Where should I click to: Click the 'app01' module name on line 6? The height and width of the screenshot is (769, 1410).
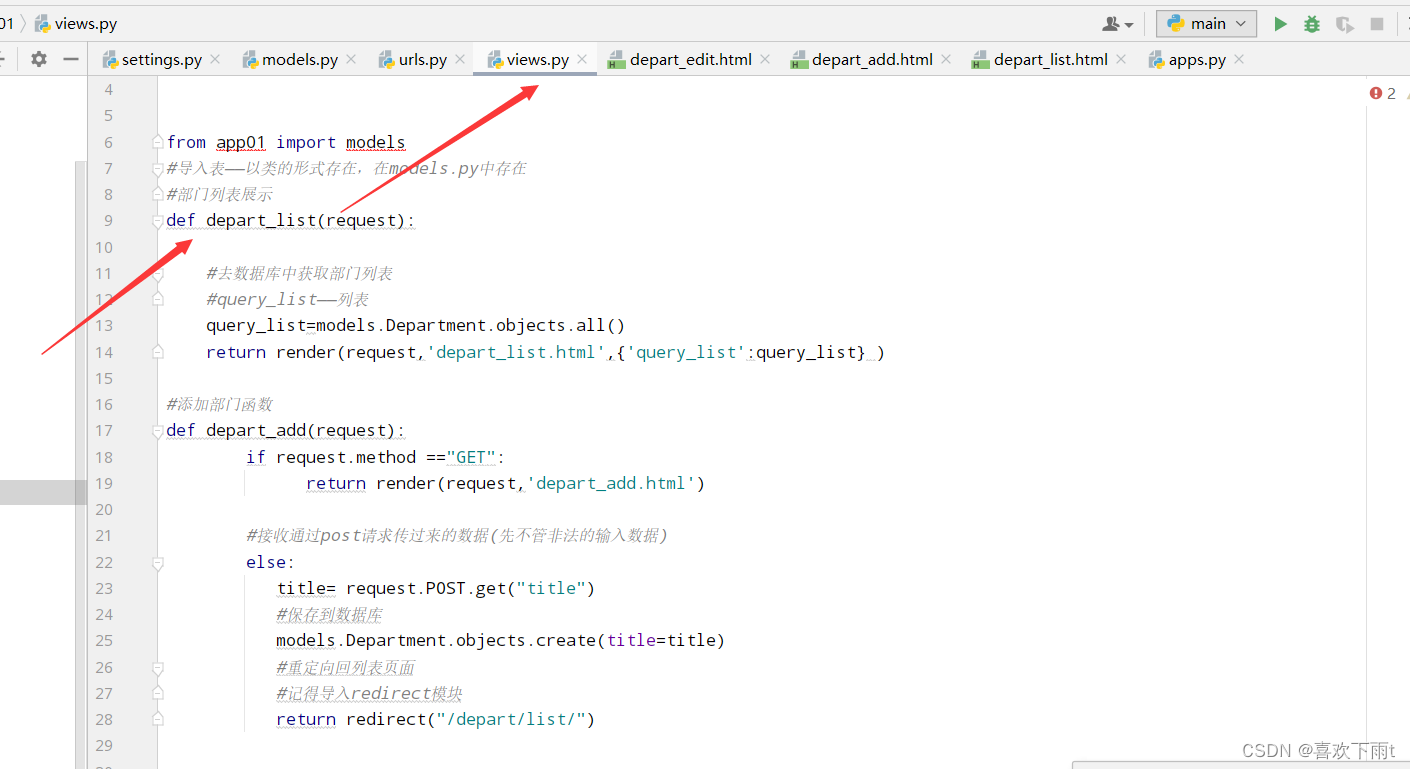pos(241,142)
